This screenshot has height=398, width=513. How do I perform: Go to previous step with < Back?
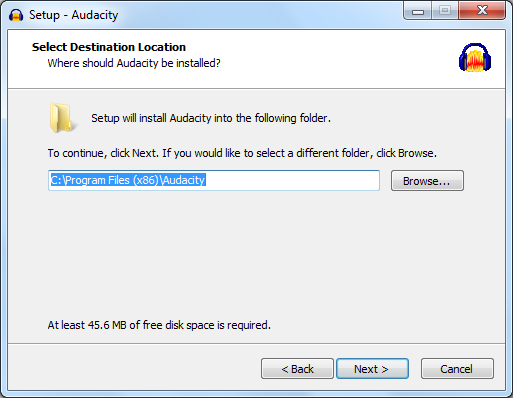[297, 369]
